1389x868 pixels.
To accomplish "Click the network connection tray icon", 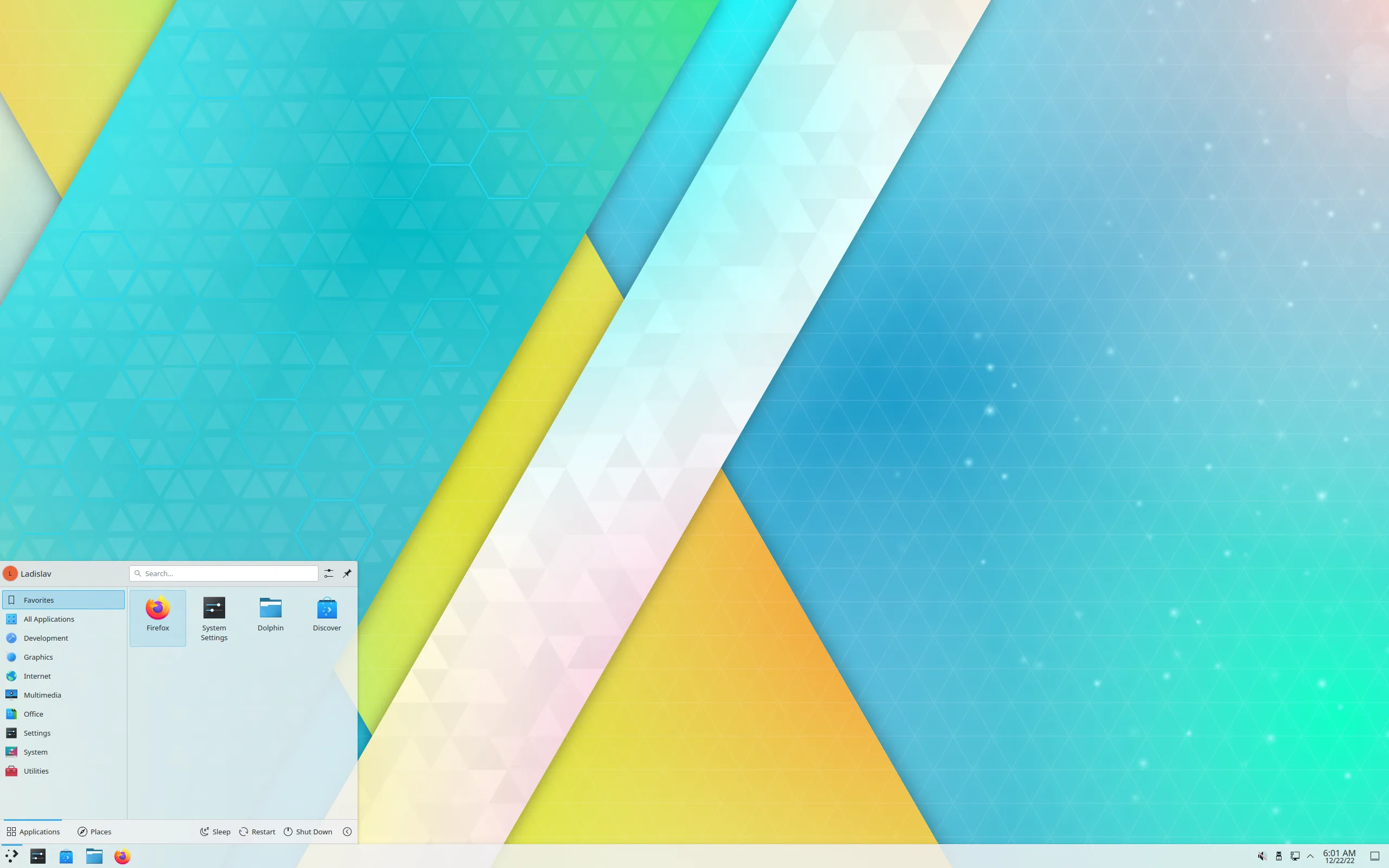I will 1296,856.
